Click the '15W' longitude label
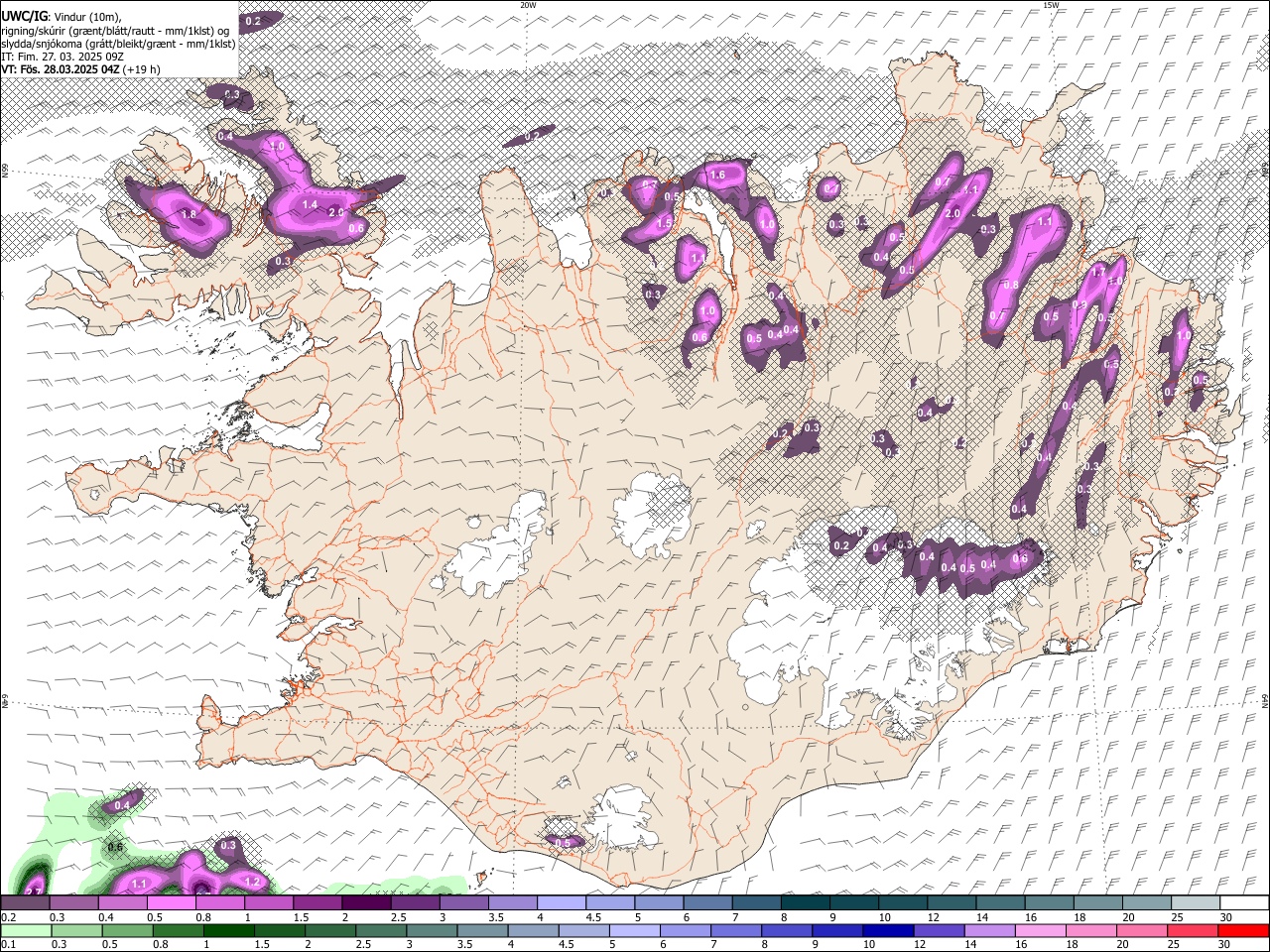The height and width of the screenshot is (952, 1270). [x=1051, y=5]
